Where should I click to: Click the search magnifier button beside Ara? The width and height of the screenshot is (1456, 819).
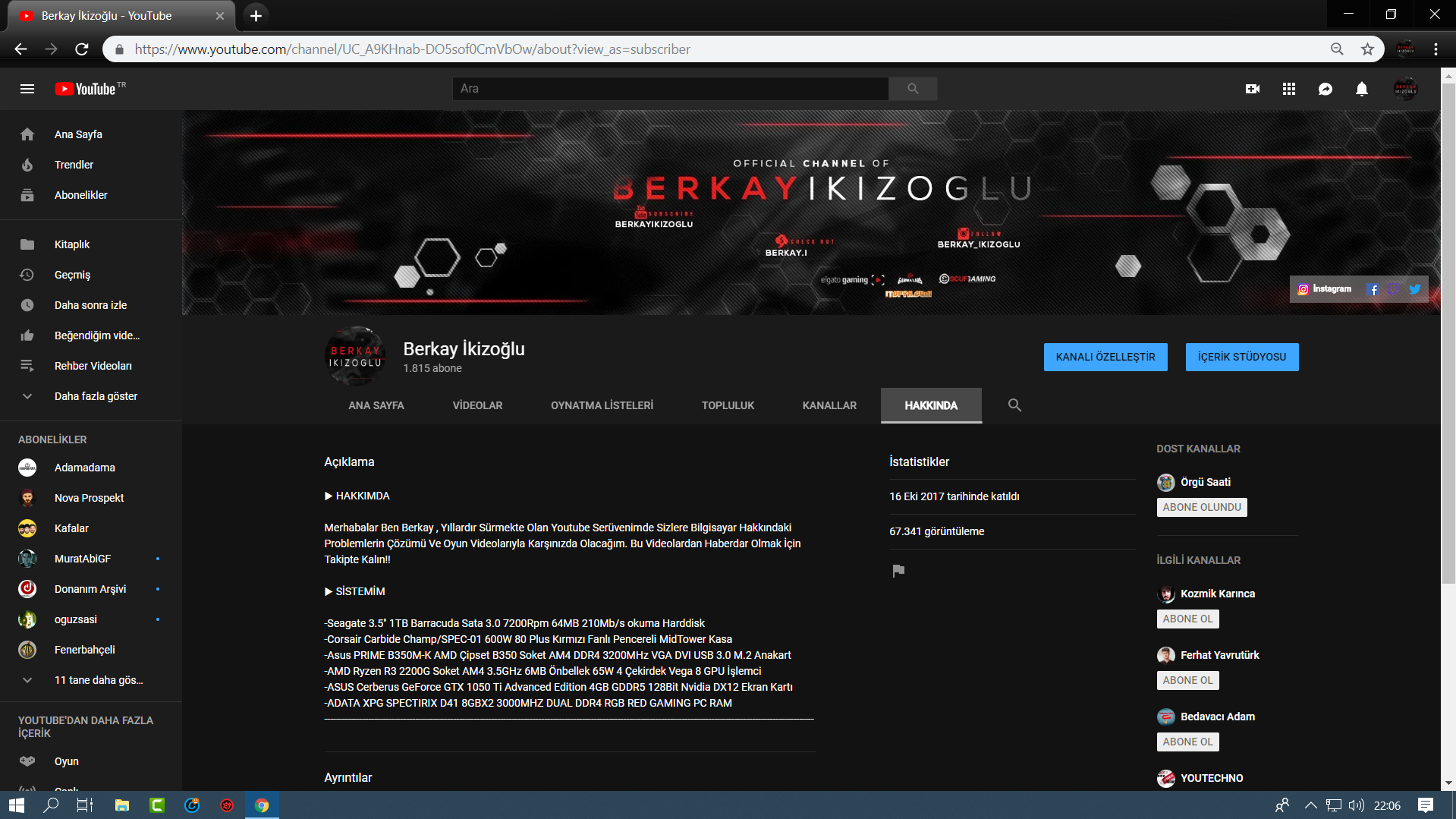913,89
